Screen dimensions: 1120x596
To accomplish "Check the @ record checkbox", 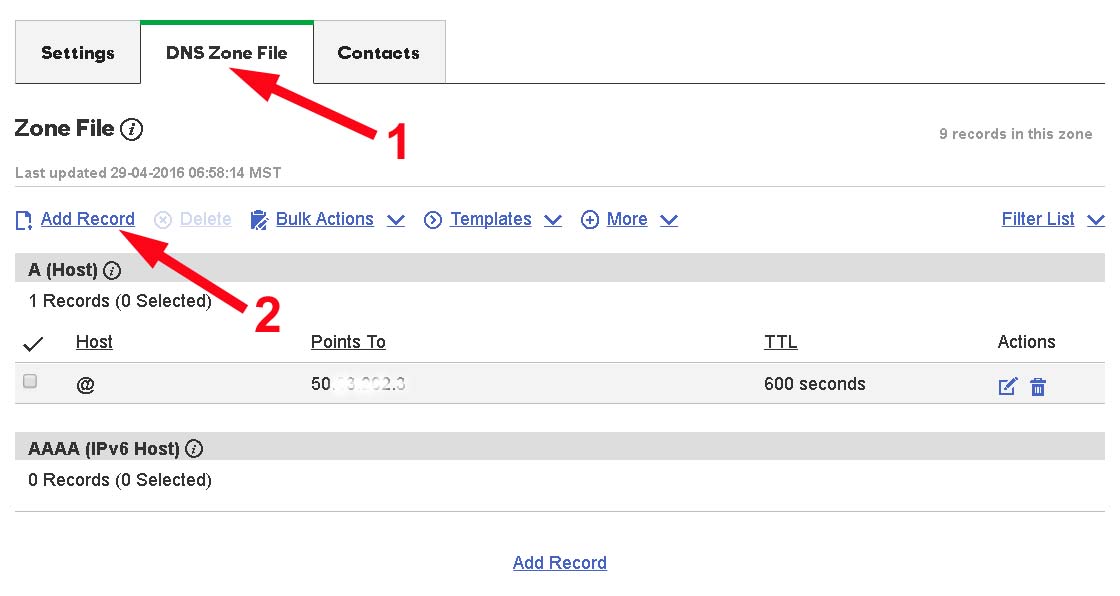I will (x=30, y=381).
